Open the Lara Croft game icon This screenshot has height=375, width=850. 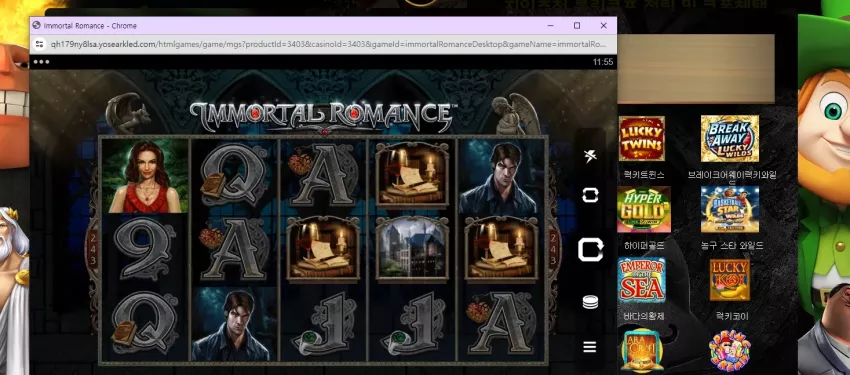642,351
